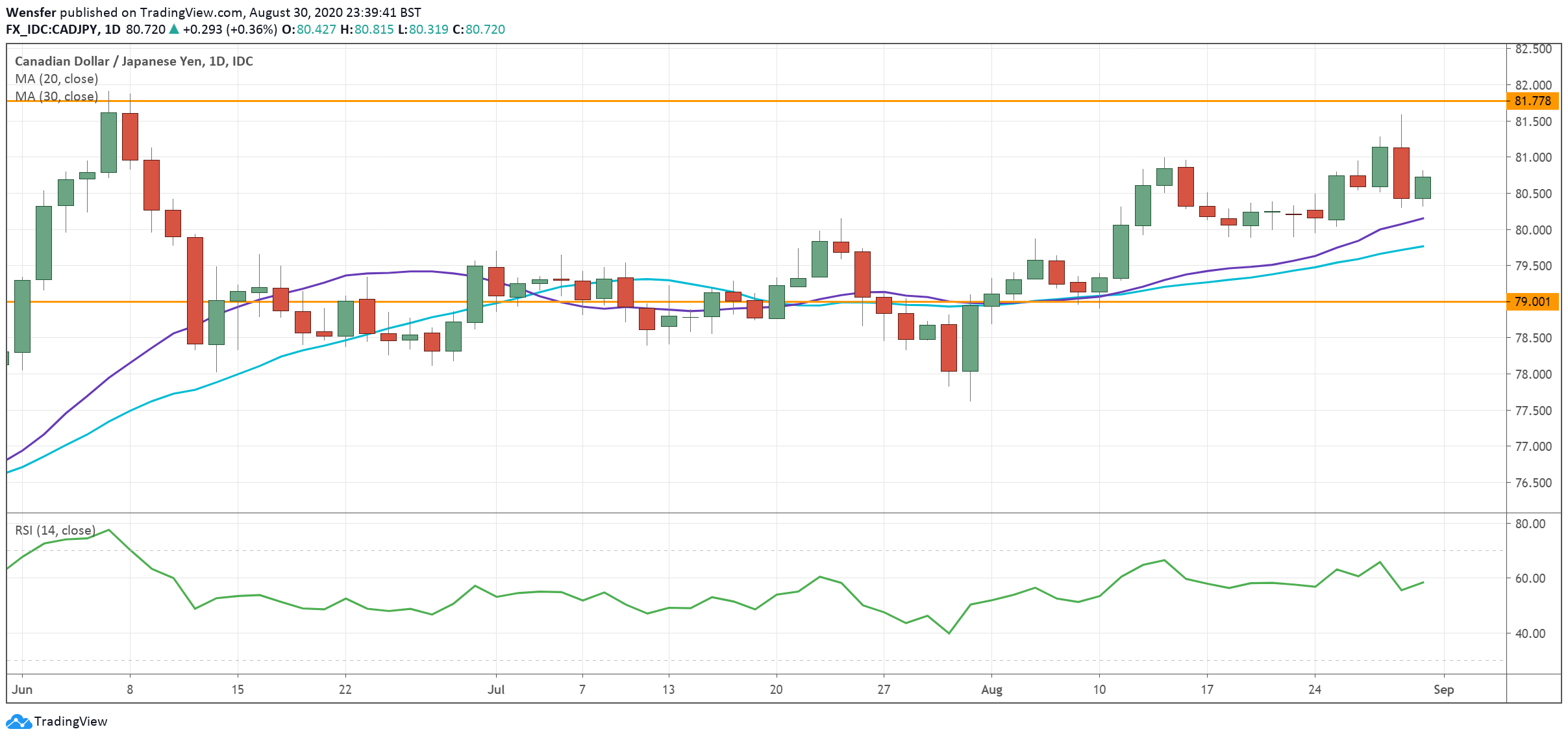The image size is (1568, 740).
Task: Click the 80.00 RSI axis label
Action: click(1530, 524)
